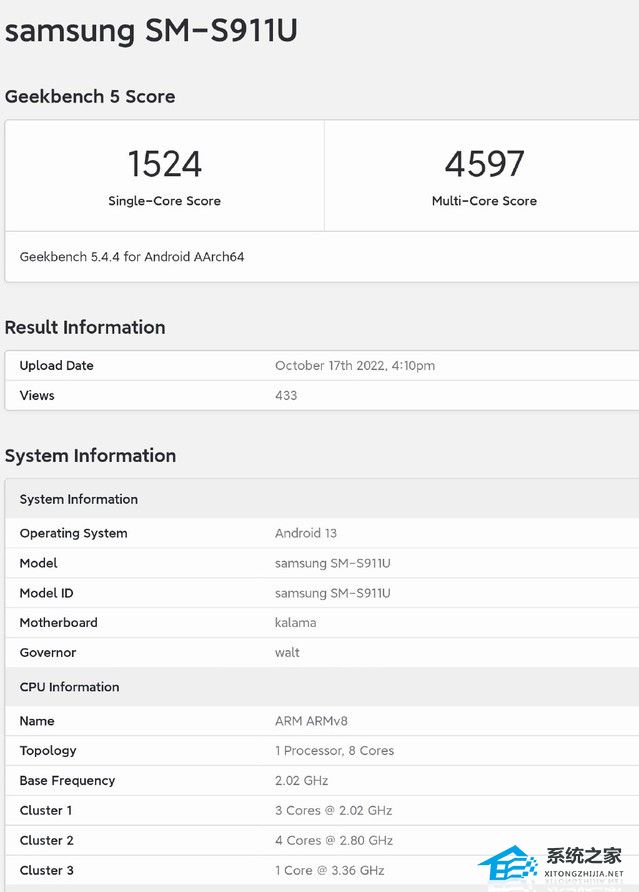Click the Single-Core Score label
Screen dimensions: 639x892
(165, 201)
